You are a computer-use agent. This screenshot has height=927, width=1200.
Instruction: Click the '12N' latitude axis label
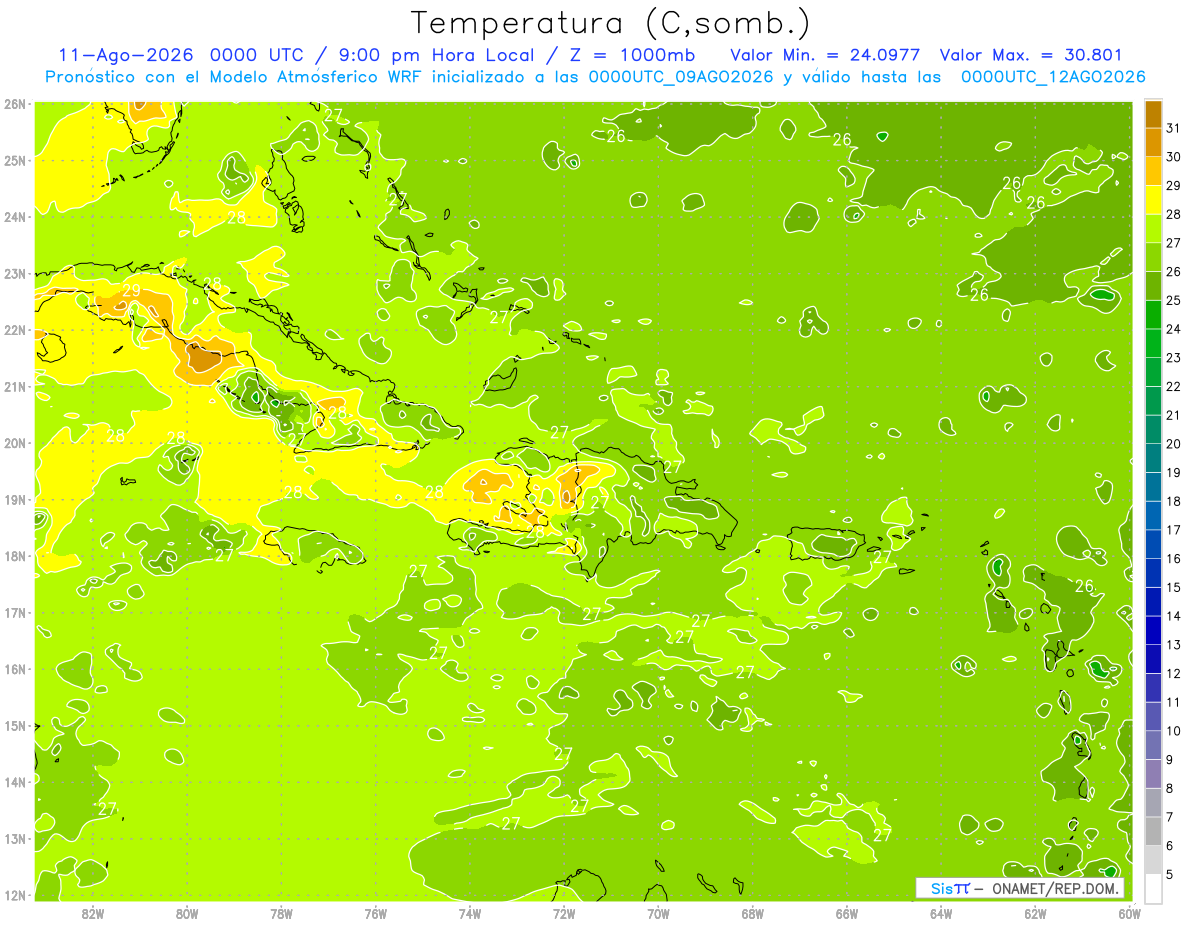coord(15,895)
